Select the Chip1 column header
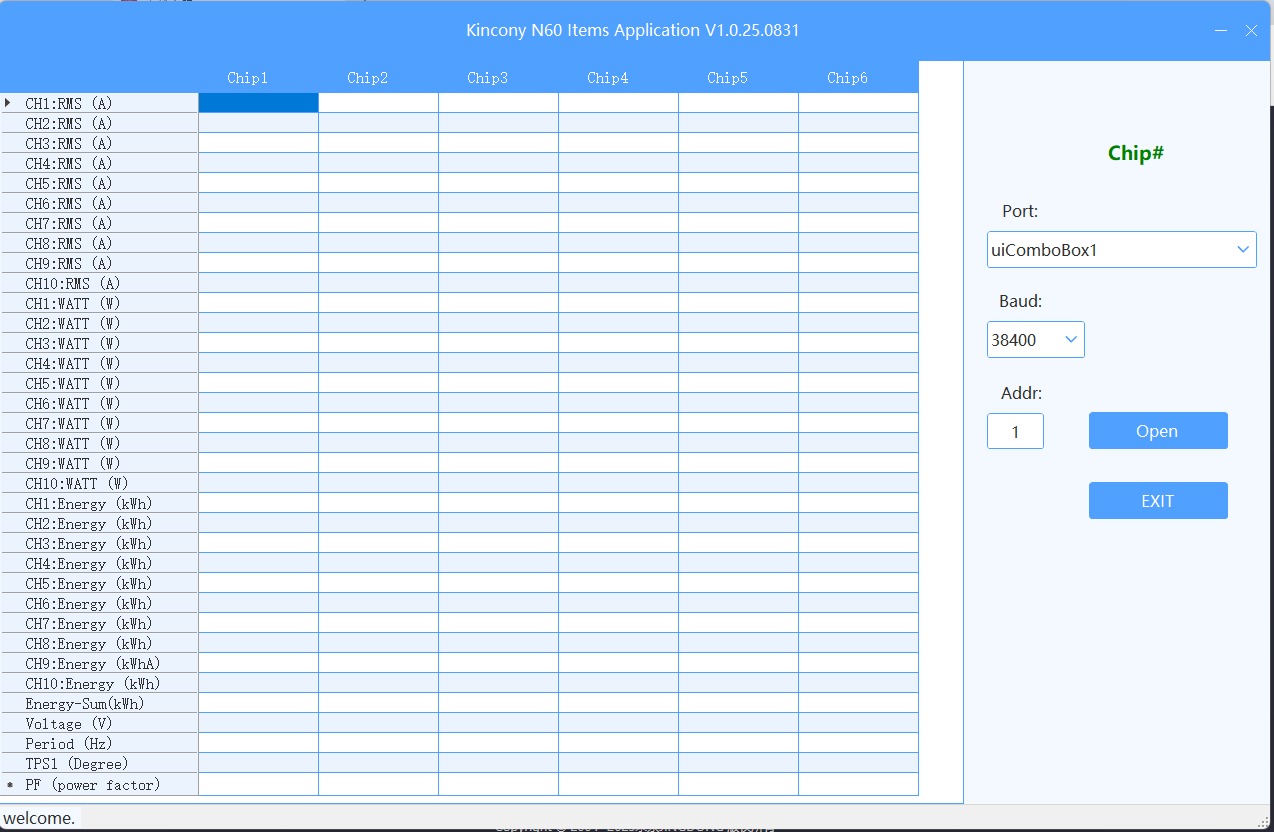Viewport: 1274px width, 832px height. [x=248, y=78]
